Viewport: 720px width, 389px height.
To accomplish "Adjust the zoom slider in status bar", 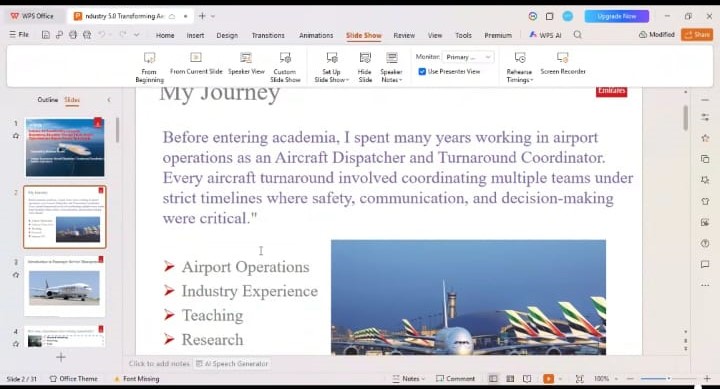I will tap(668, 378).
